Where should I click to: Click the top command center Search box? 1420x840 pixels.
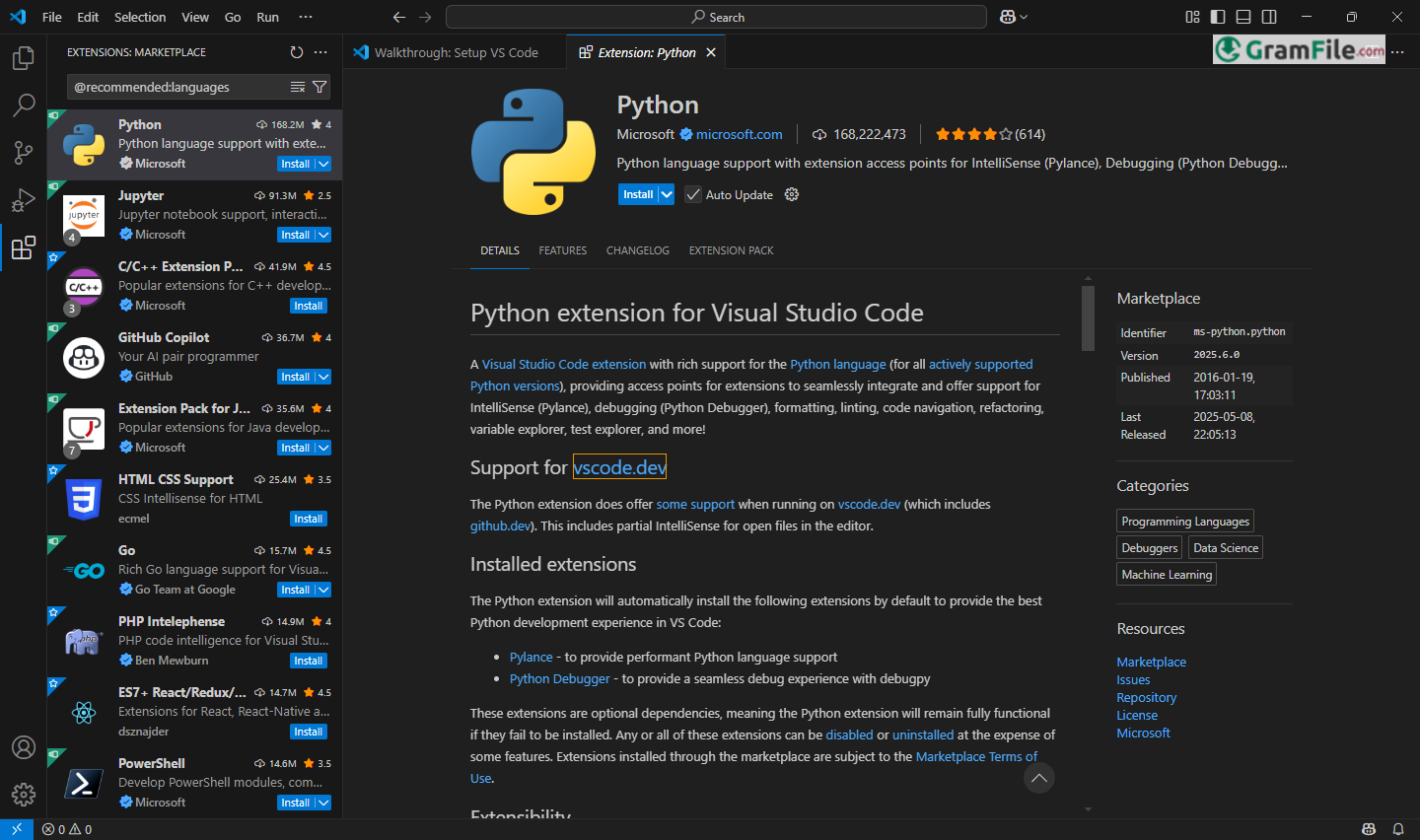[x=716, y=17]
